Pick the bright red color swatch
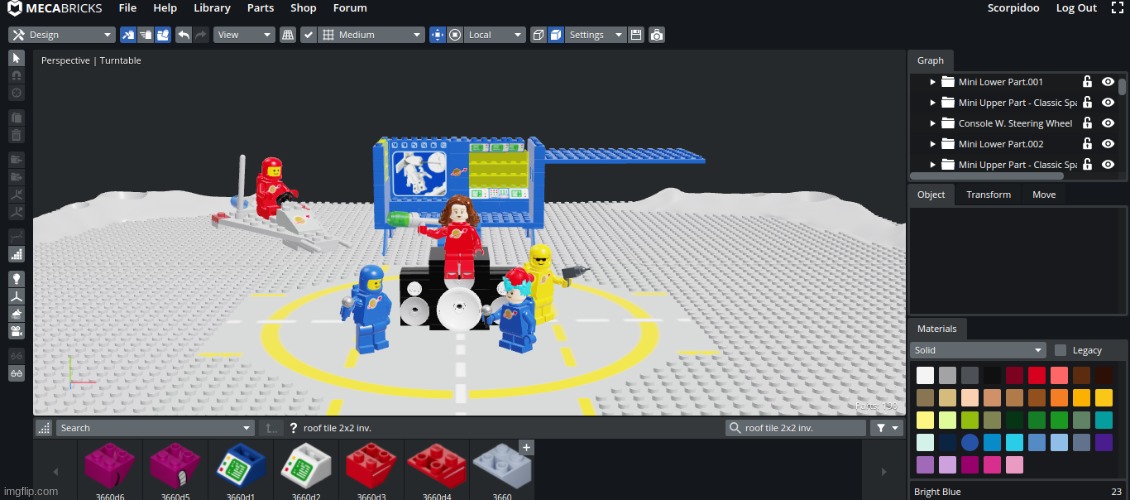This screenshot has width=1130, height=500. 1036,375
